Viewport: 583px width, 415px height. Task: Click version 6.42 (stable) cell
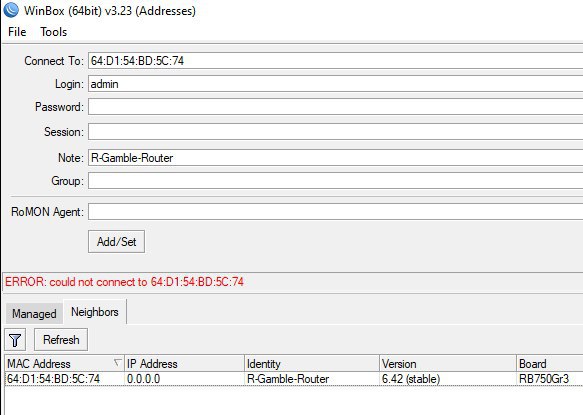411,379
